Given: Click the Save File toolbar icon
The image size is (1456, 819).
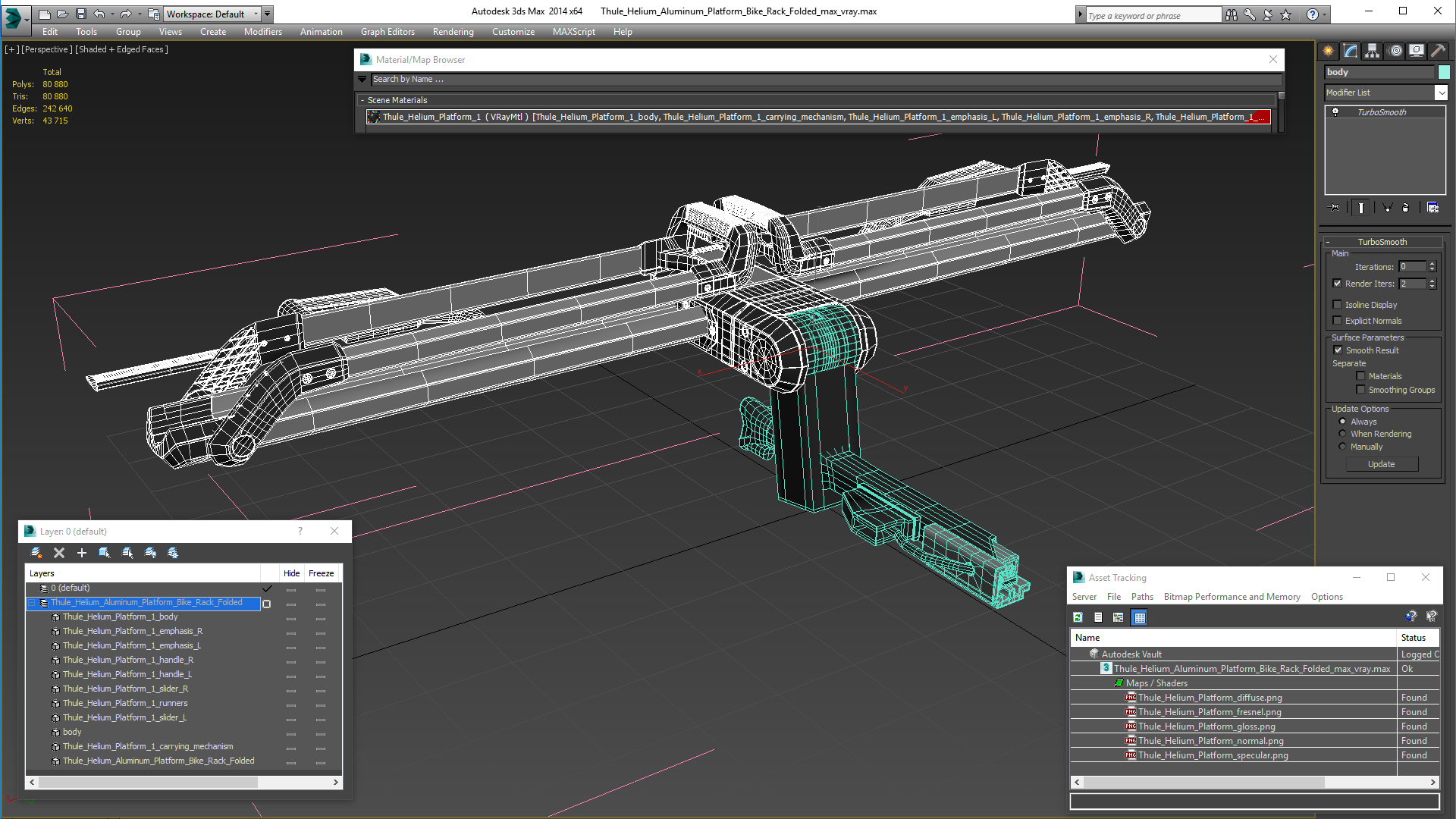Looking at the screenshot, I should pos(81,14).
